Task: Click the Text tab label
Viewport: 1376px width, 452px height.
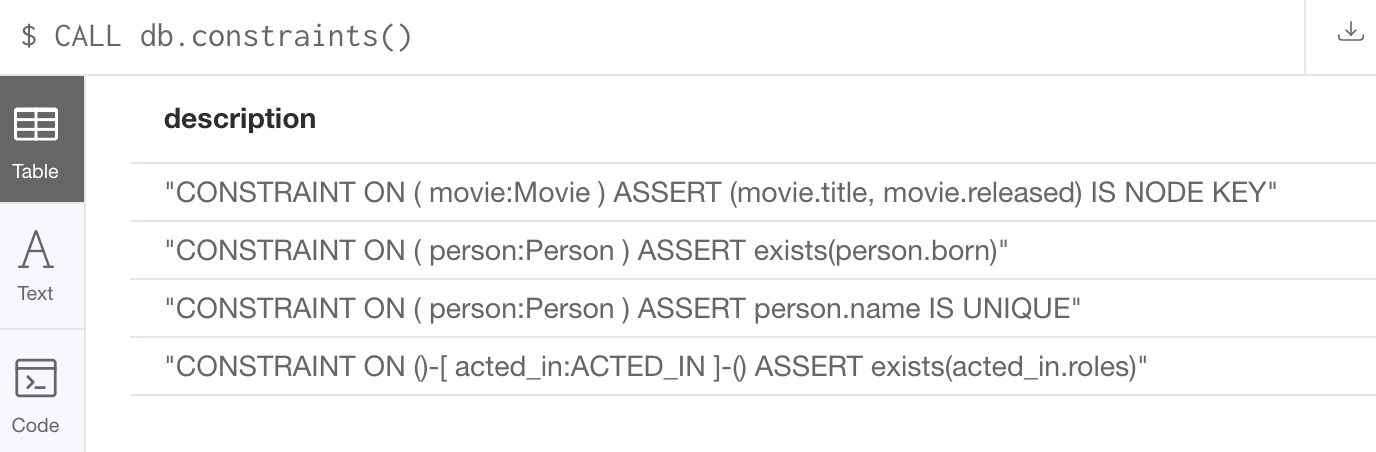Action: (35, 293)
